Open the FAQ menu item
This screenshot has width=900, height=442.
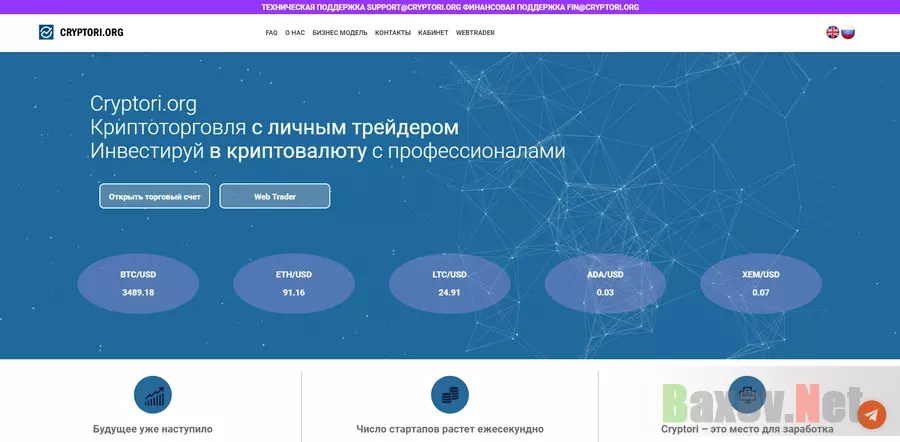click(x=271, y=33)
